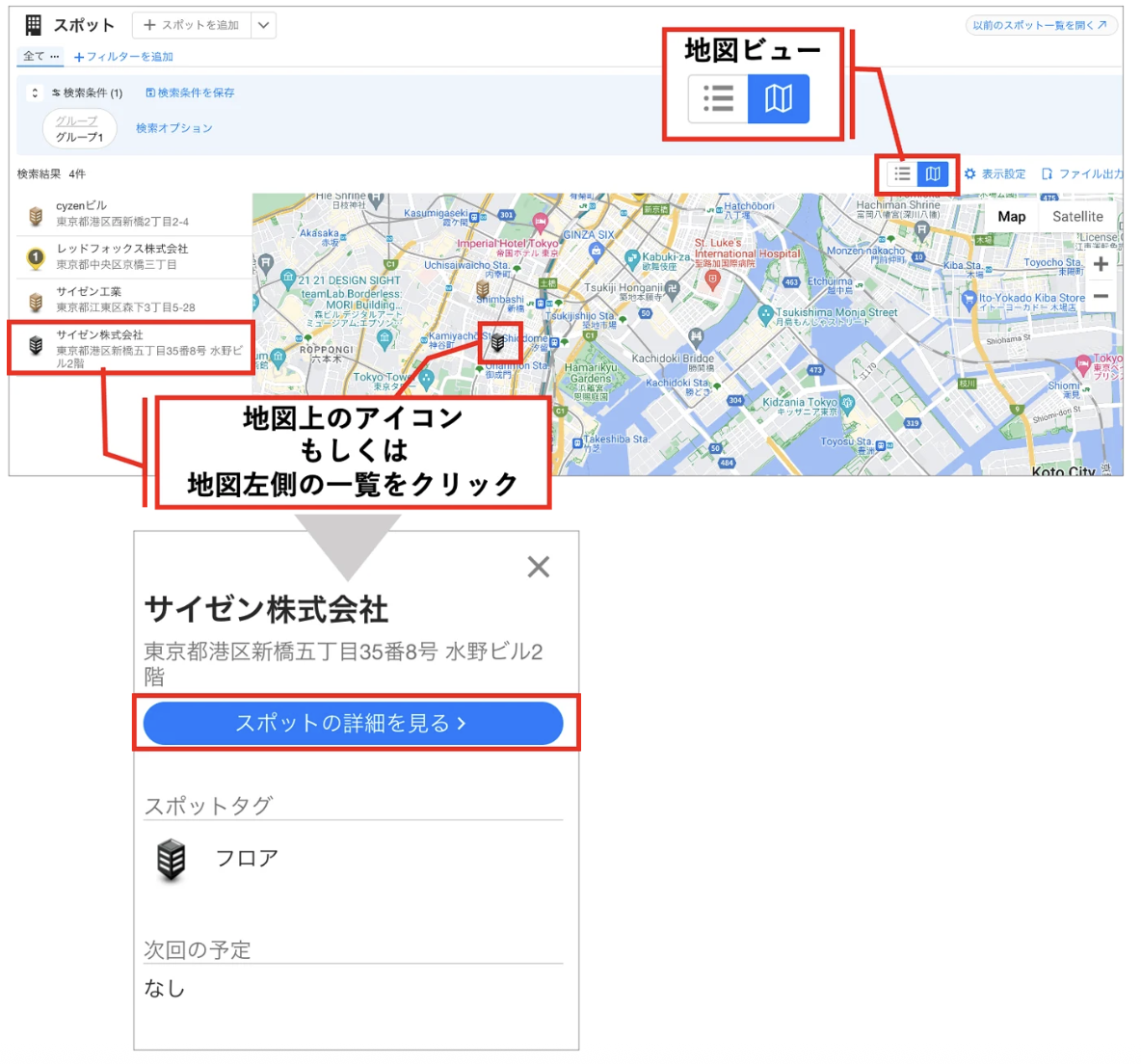This screenshot has height=1064, width=1141.
Task: Click the yellow pin icon of レッドフォックス株式会社
Action: [x=35, y=258]
